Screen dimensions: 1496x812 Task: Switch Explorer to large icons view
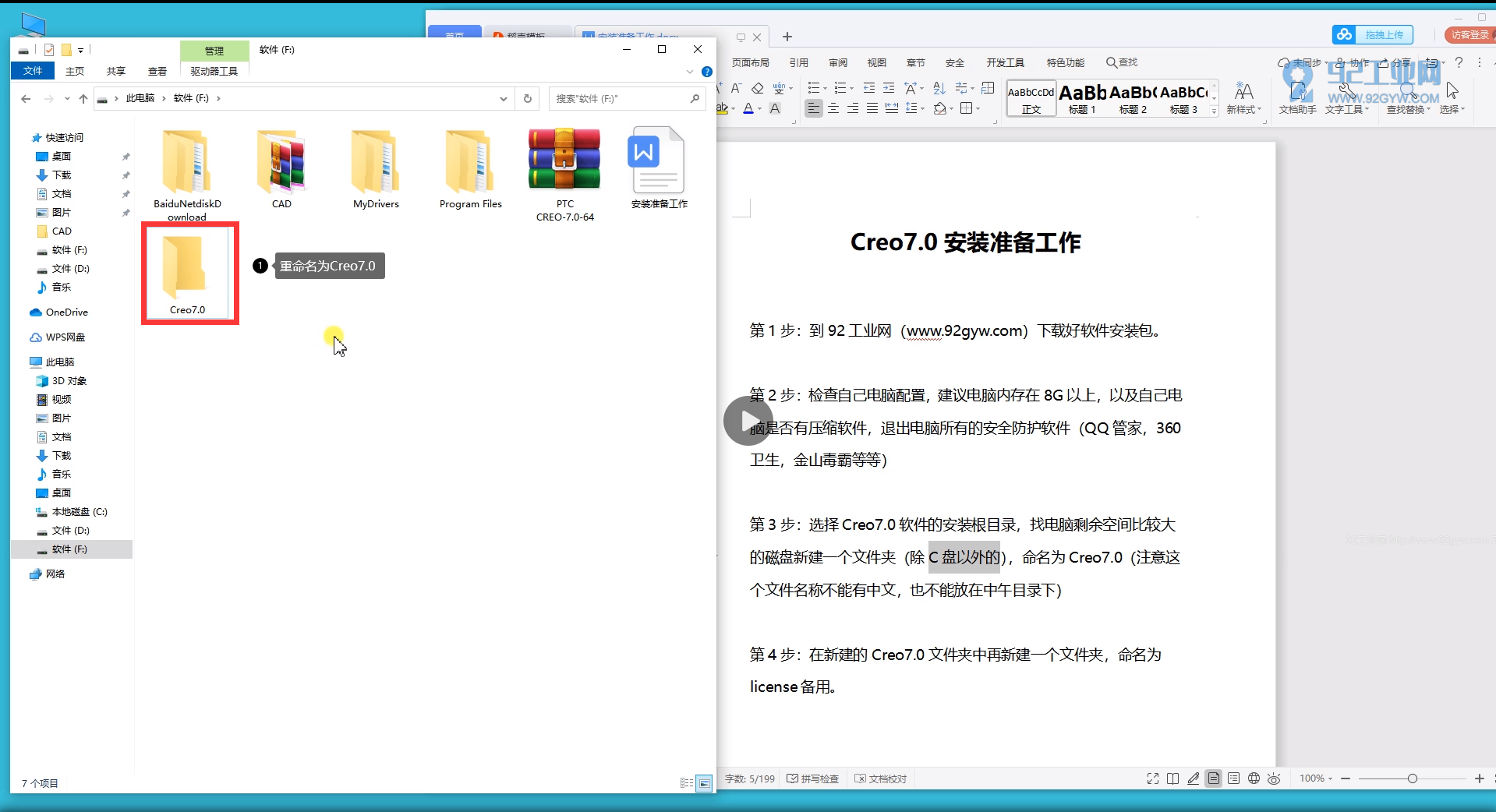[704, 783]
